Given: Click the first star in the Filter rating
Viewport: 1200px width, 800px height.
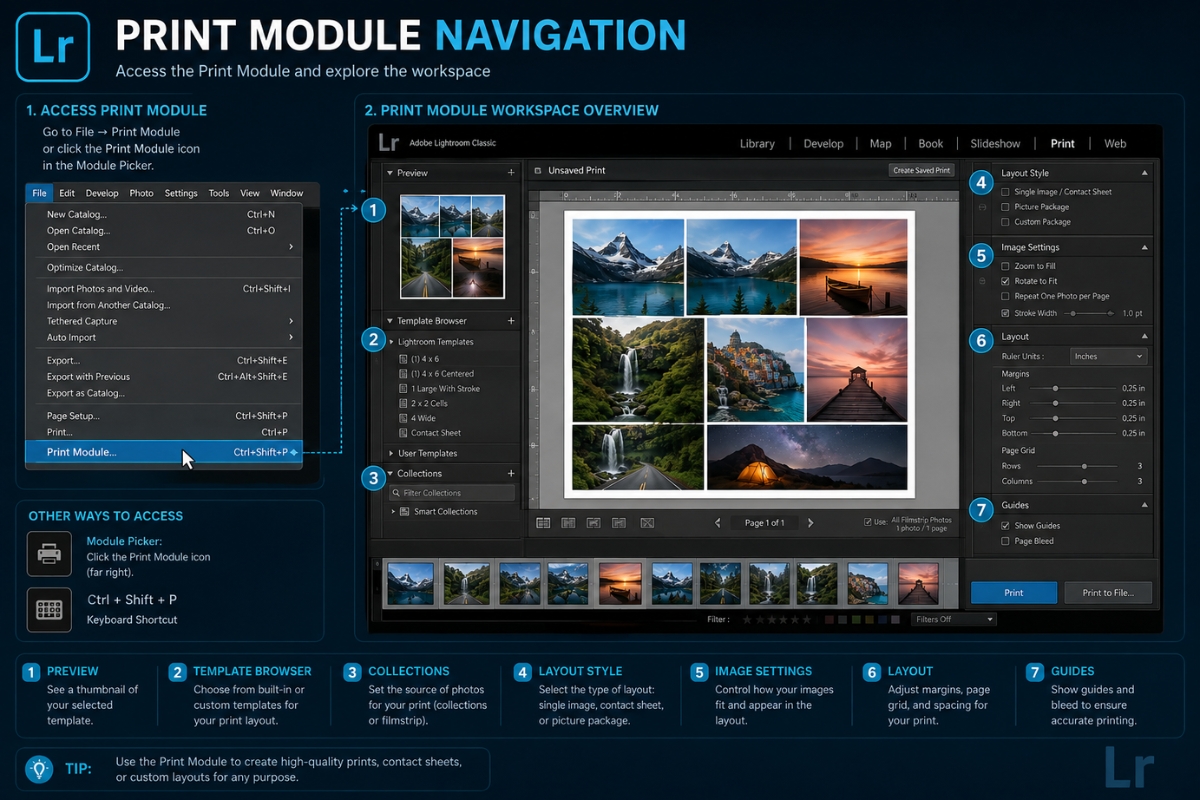Looking at the screenshot, I should (x=746, y=620).
